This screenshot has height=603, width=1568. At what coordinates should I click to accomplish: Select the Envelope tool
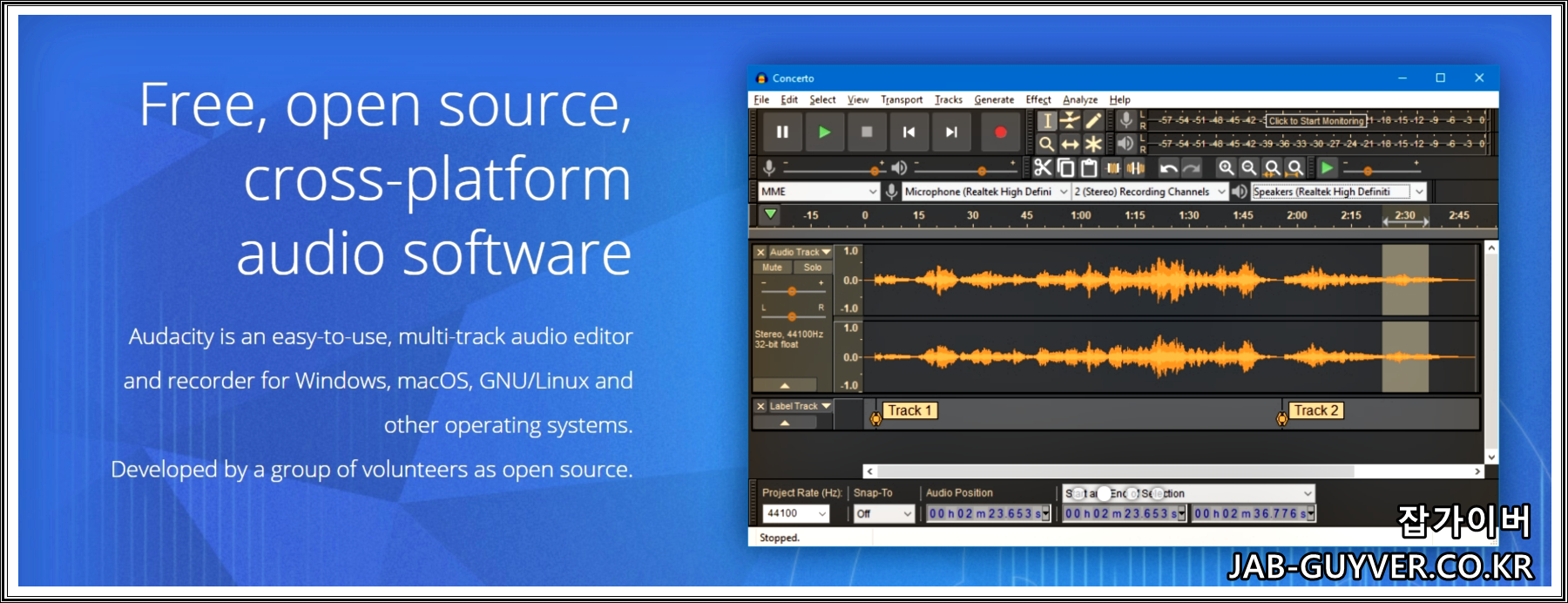1071,121
